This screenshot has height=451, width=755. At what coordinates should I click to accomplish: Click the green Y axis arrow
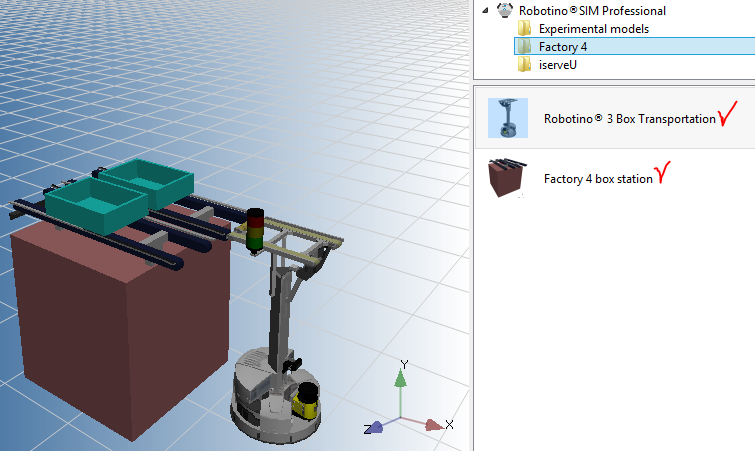coord(401,380)
